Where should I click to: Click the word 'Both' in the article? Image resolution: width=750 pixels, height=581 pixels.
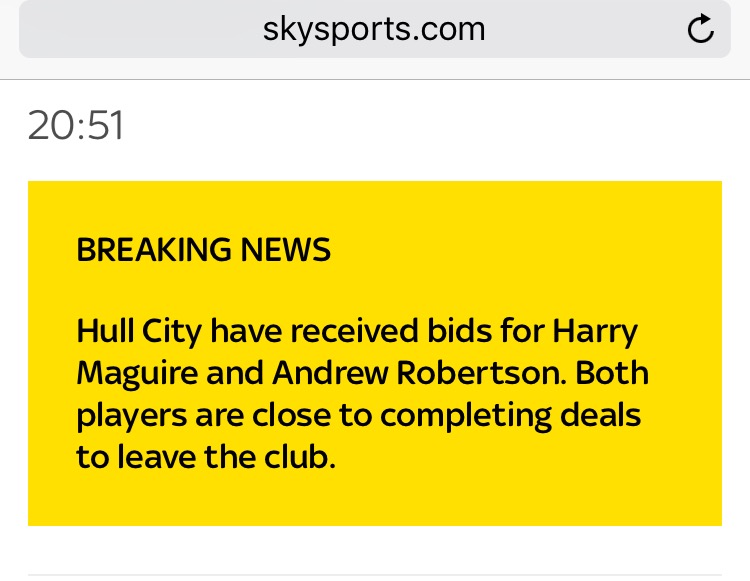[x=612, y=372]
